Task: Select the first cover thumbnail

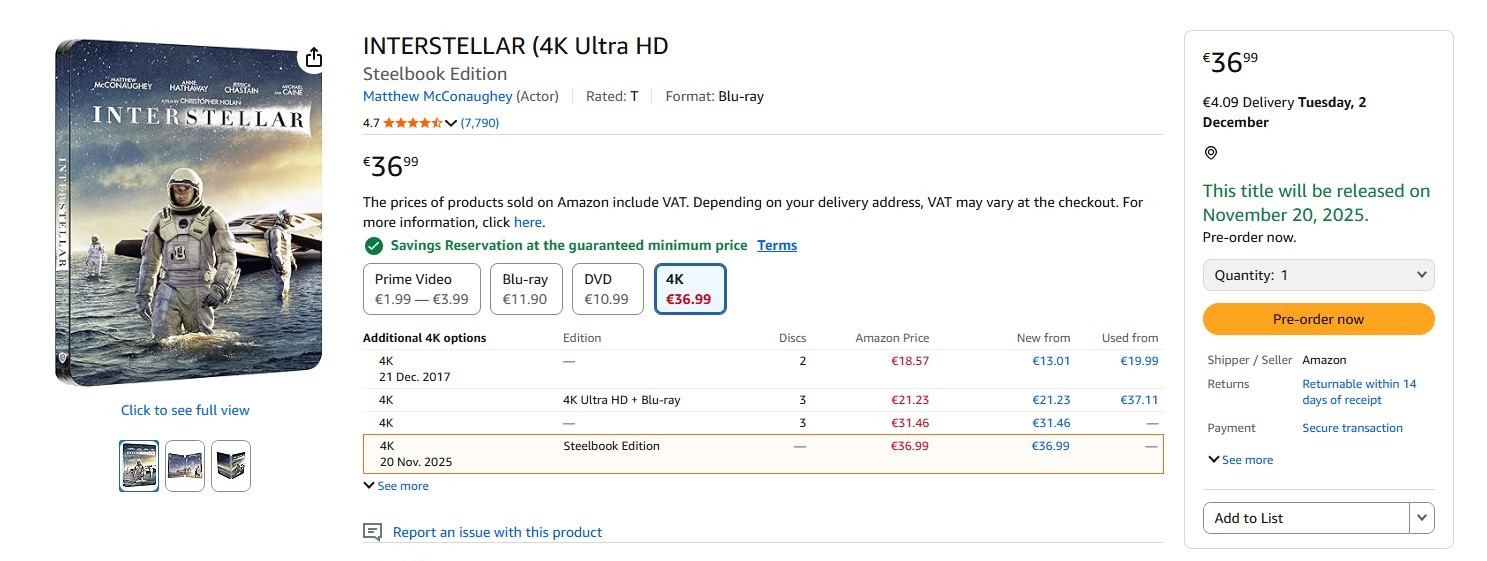Action: [x=139, y=466]
